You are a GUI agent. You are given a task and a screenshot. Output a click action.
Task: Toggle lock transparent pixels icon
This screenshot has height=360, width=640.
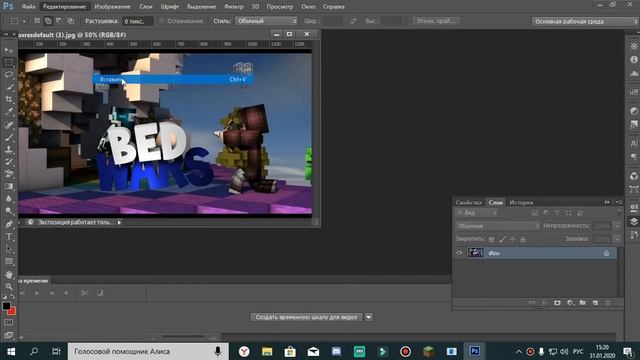tap(491, 239)
